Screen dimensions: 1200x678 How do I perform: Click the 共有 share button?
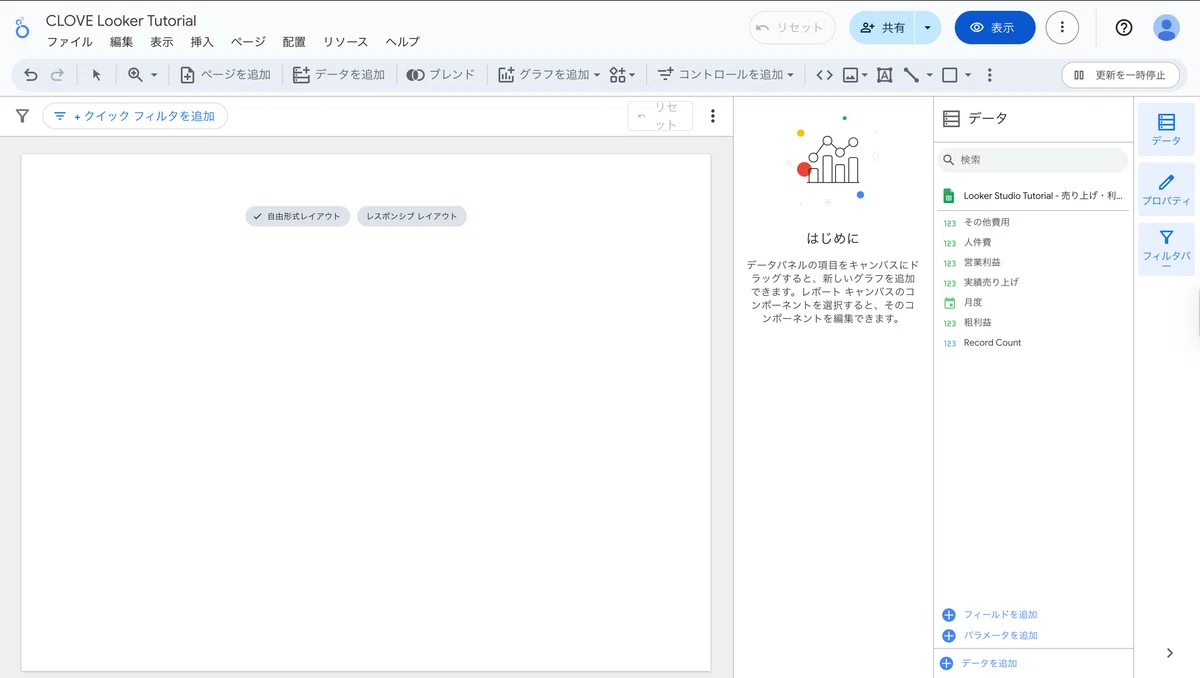point(882,28)
